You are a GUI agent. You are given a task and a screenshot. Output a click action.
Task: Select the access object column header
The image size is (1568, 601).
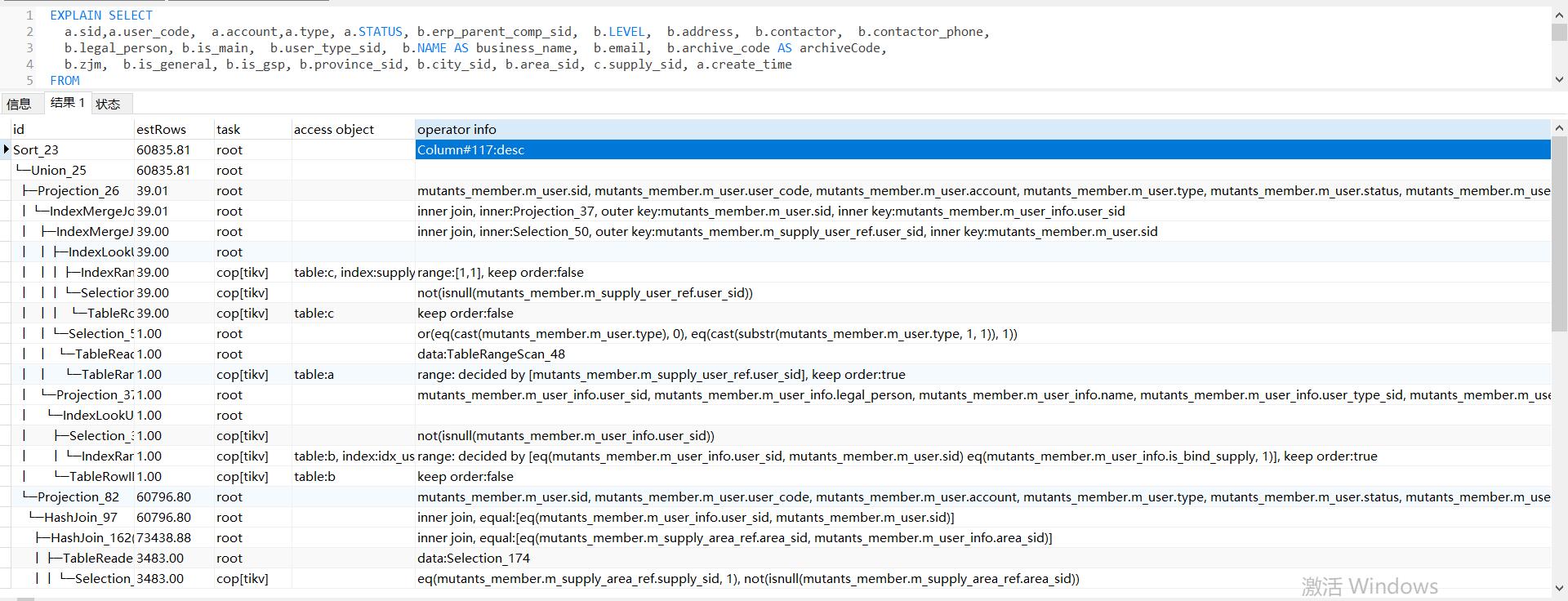333,129
